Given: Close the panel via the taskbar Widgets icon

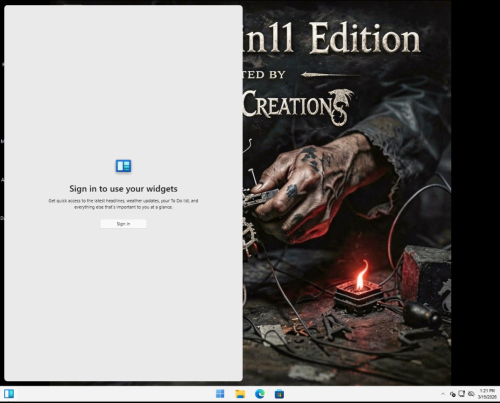Looking at the screenshot, I should (x=9, y=394).
